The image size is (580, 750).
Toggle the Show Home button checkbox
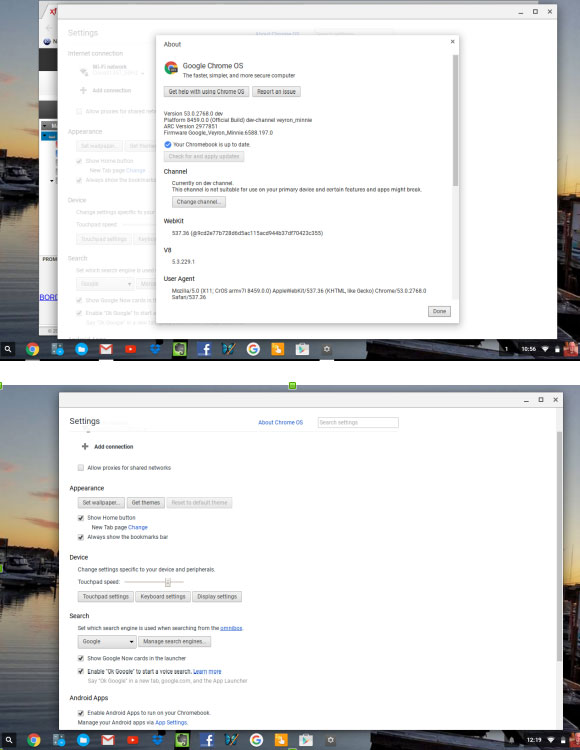point(81,518)
